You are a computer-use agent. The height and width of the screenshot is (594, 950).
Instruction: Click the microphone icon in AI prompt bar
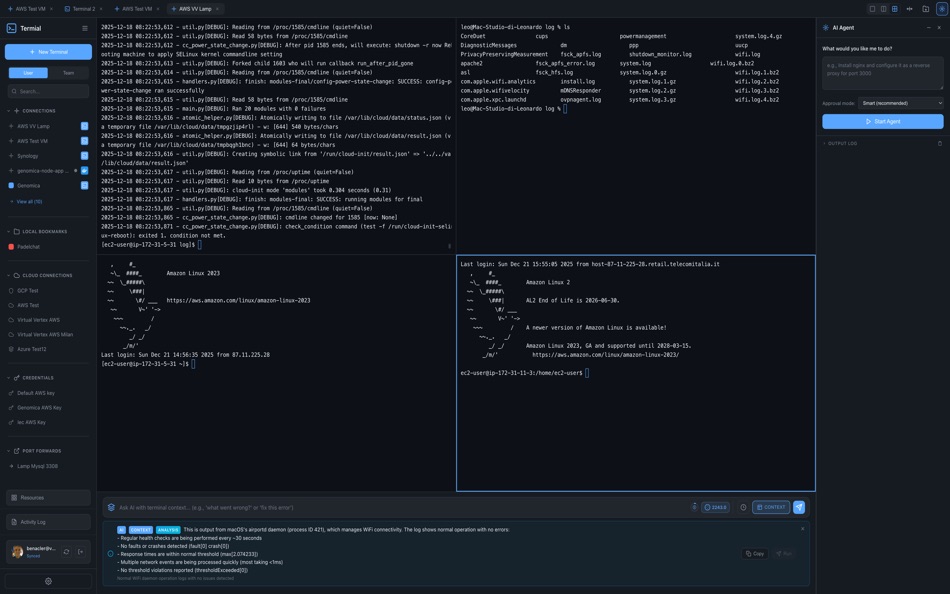point(694,506)
